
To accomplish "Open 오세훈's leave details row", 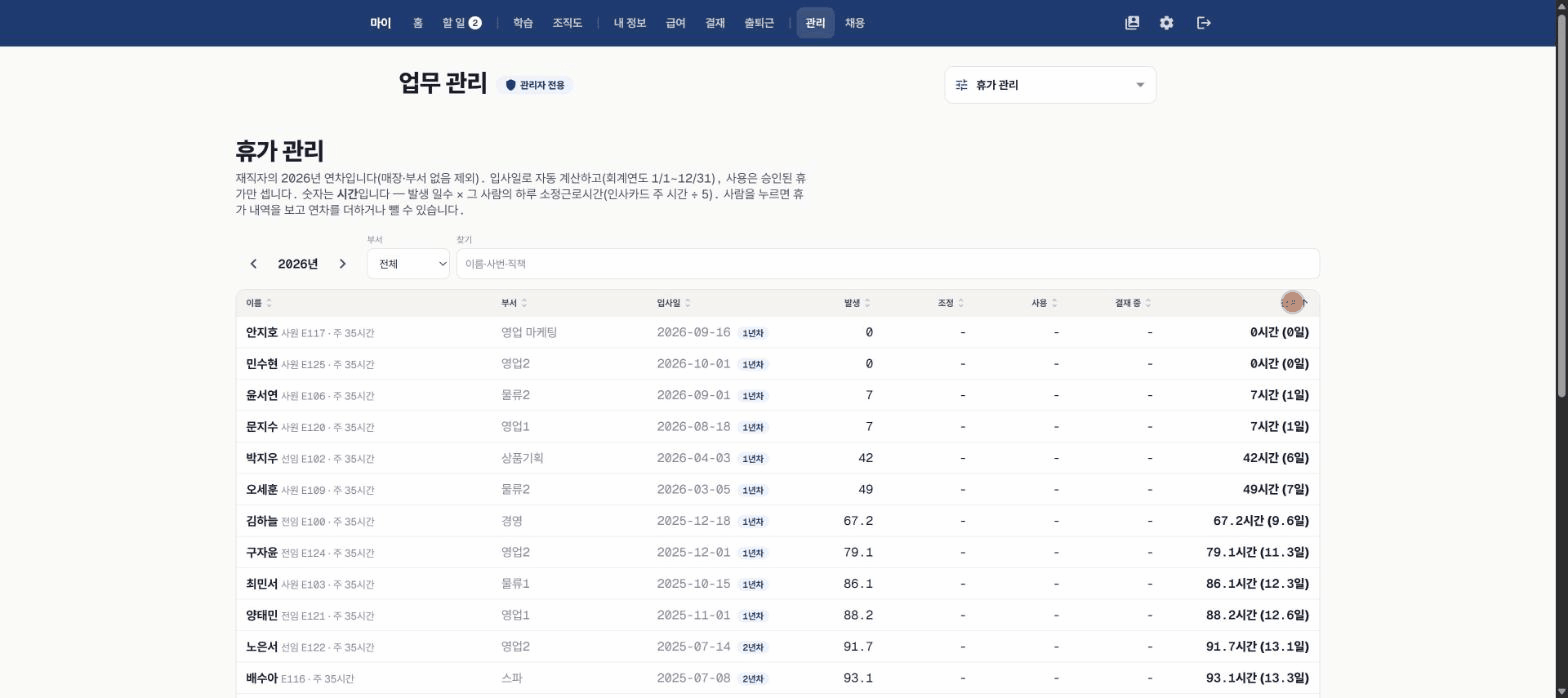I will point(777,490).
